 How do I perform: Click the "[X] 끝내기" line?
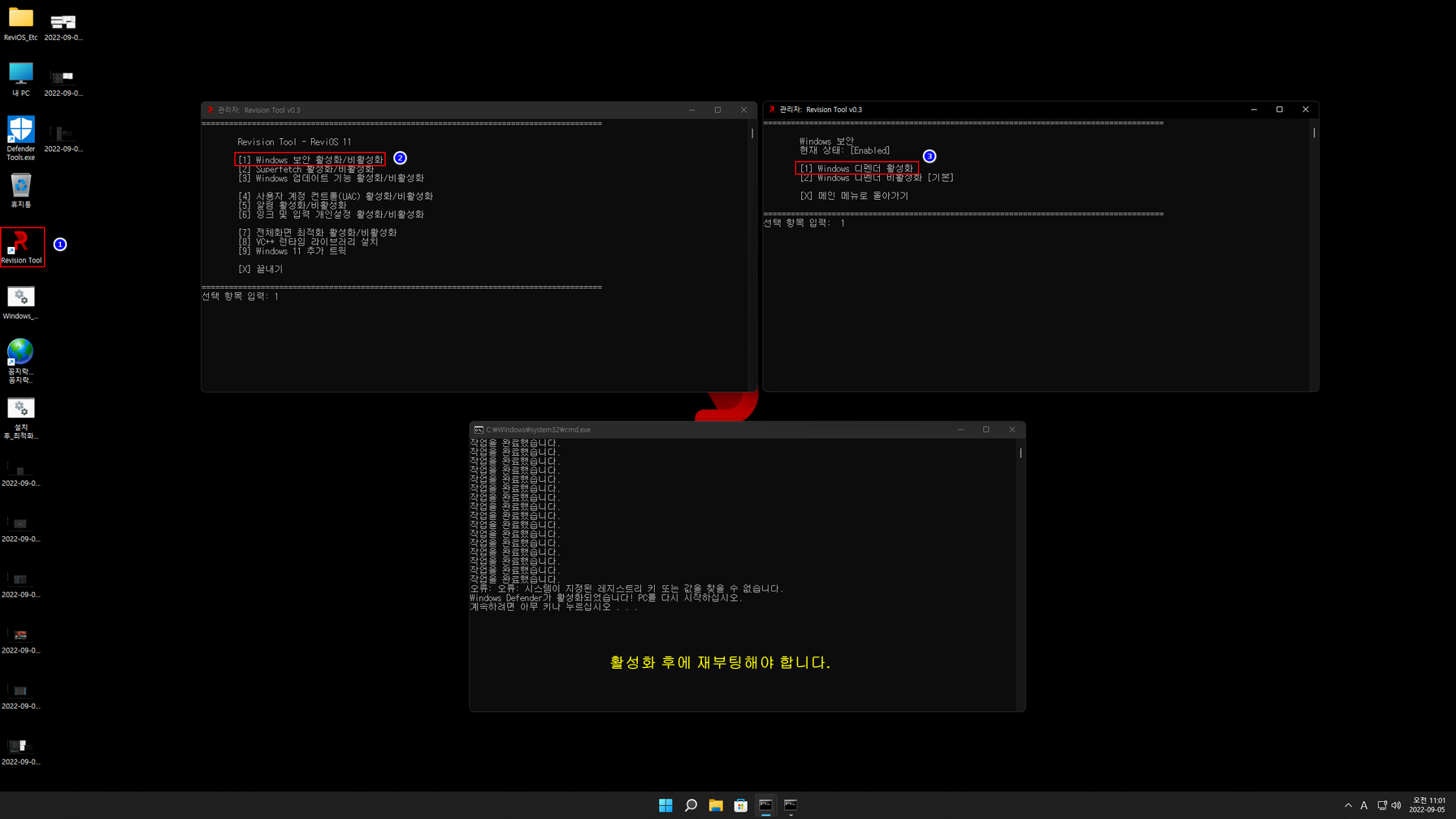(260, 269)
